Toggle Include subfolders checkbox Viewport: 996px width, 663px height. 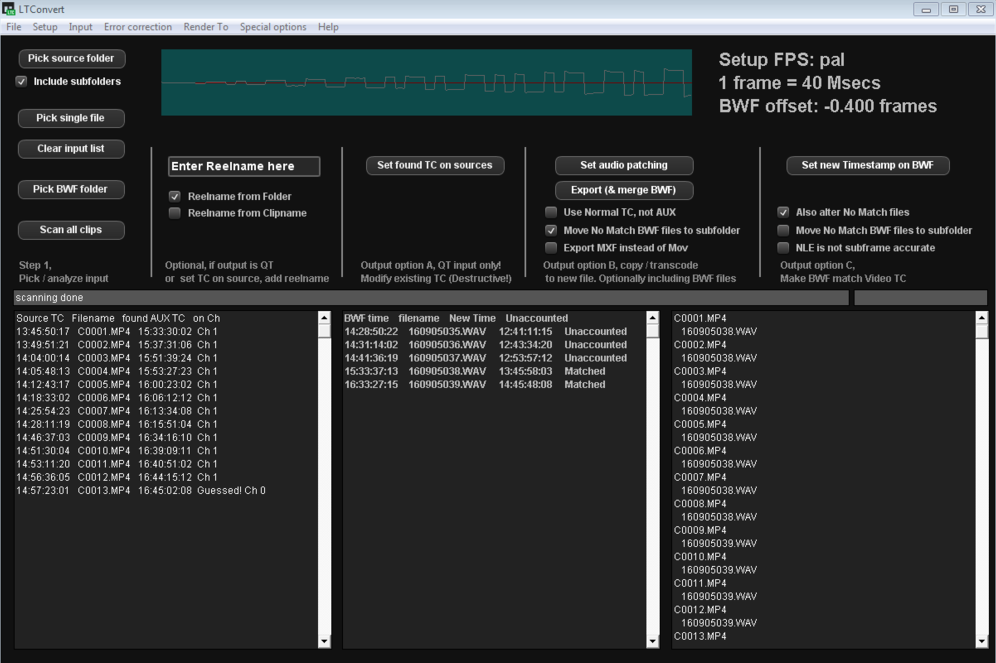click(22, 82)
